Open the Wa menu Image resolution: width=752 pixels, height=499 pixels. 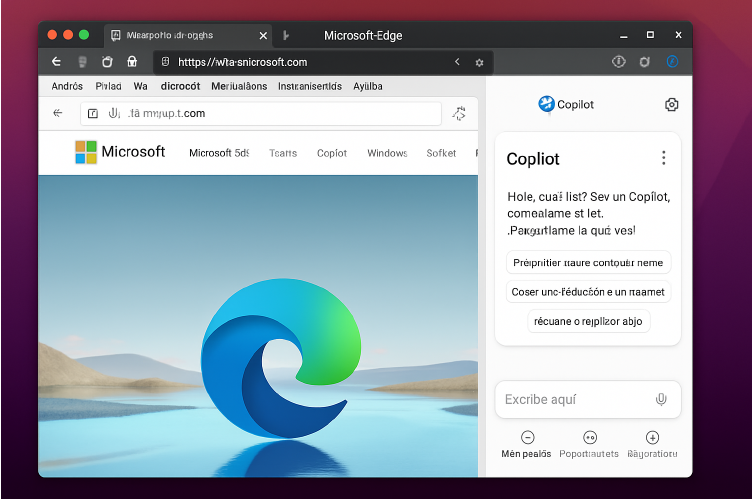141,86
